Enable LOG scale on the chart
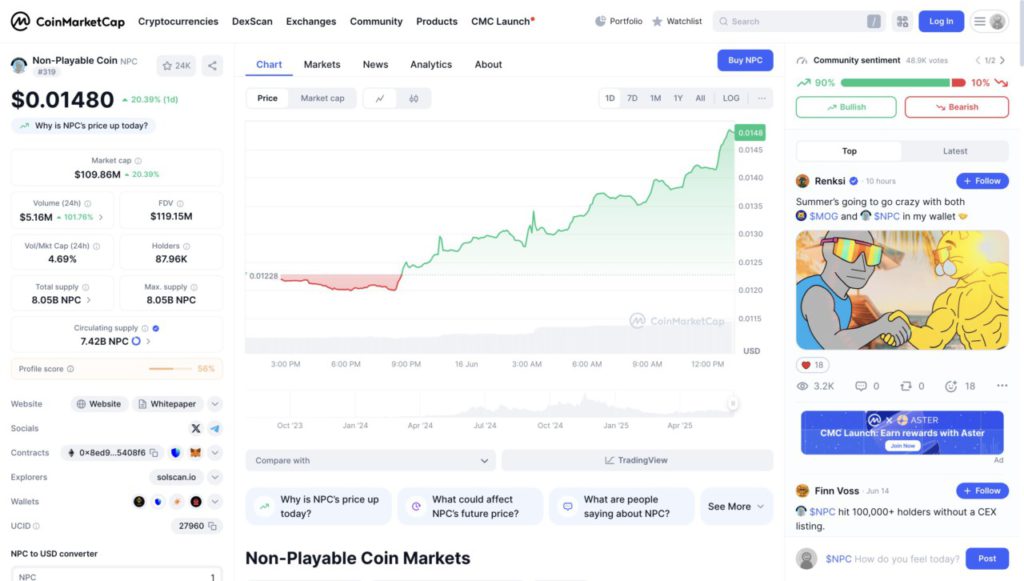Screen dimensions: 1024x581 point(731,99)
